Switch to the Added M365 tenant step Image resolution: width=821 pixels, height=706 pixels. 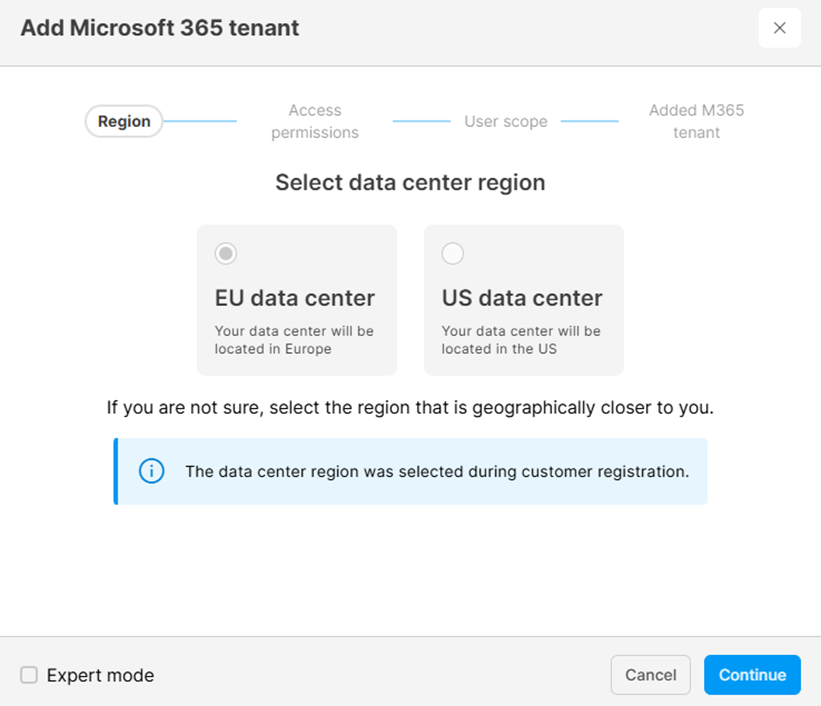point(696,122)
